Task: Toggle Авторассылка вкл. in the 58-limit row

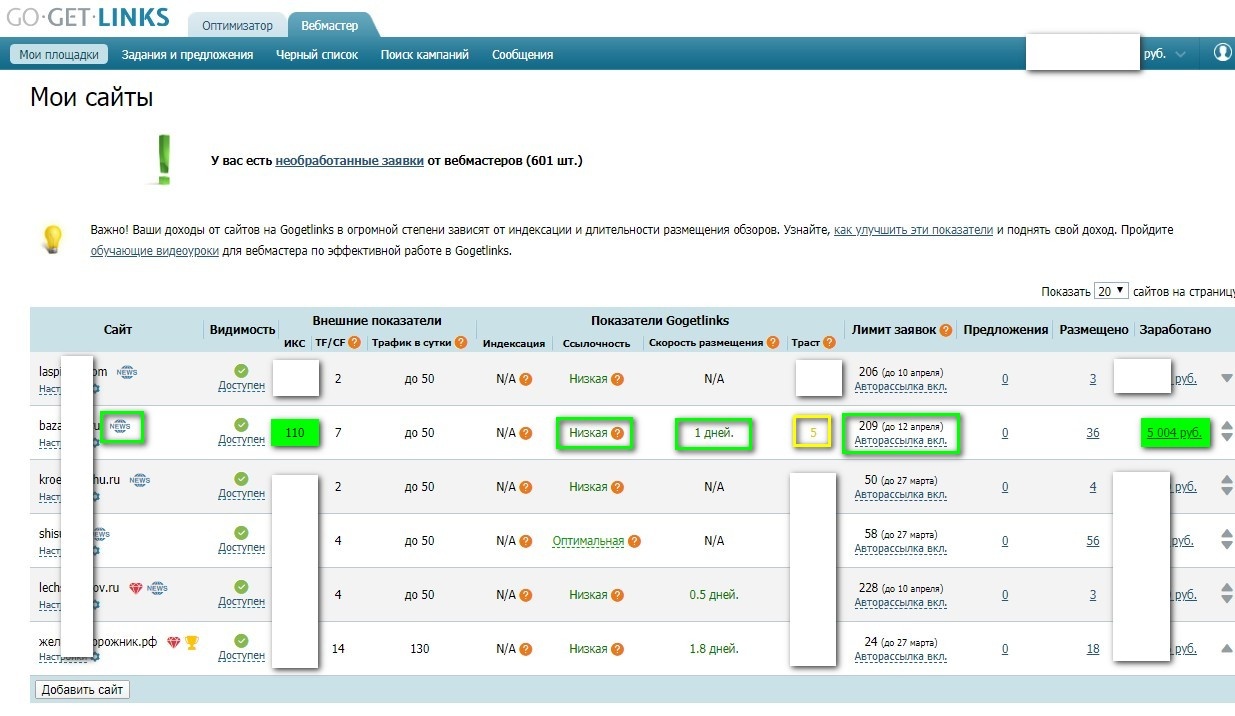Action: (x=900, y=549)
